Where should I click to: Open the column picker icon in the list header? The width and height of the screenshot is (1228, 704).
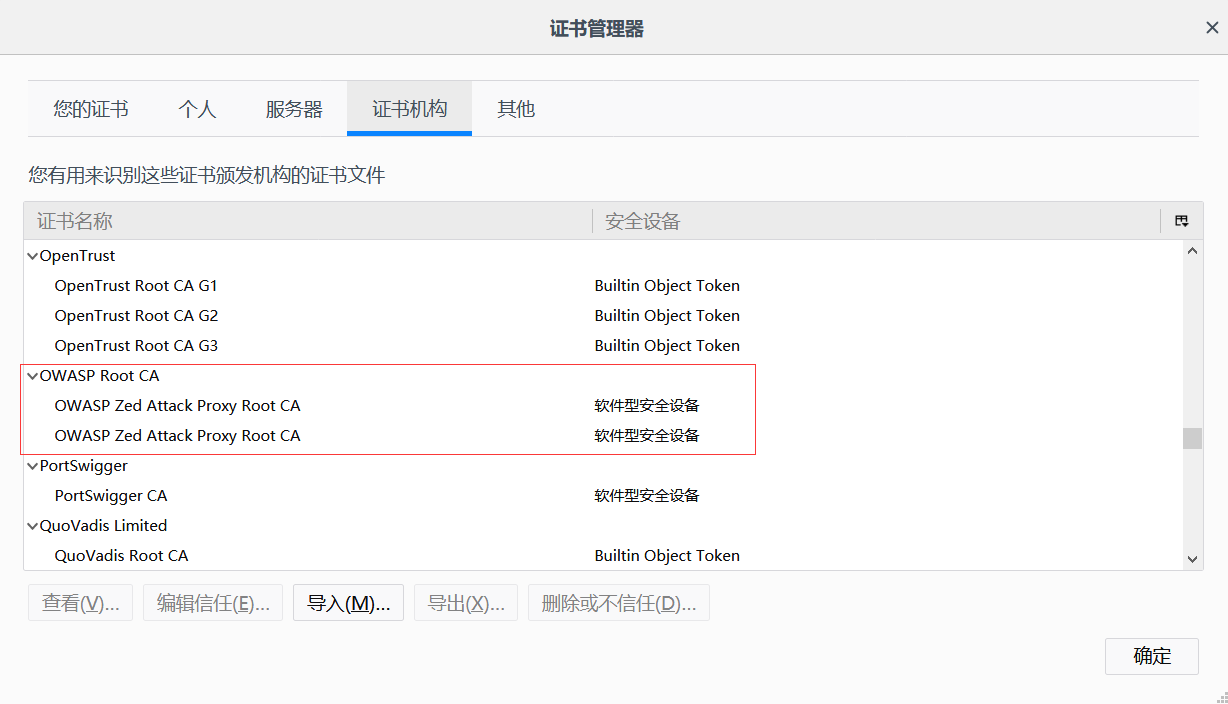point(1182,221)
